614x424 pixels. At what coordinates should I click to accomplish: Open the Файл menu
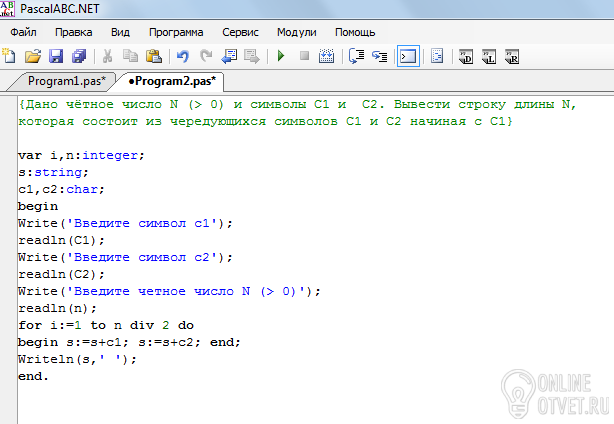[x=23, y=32]
